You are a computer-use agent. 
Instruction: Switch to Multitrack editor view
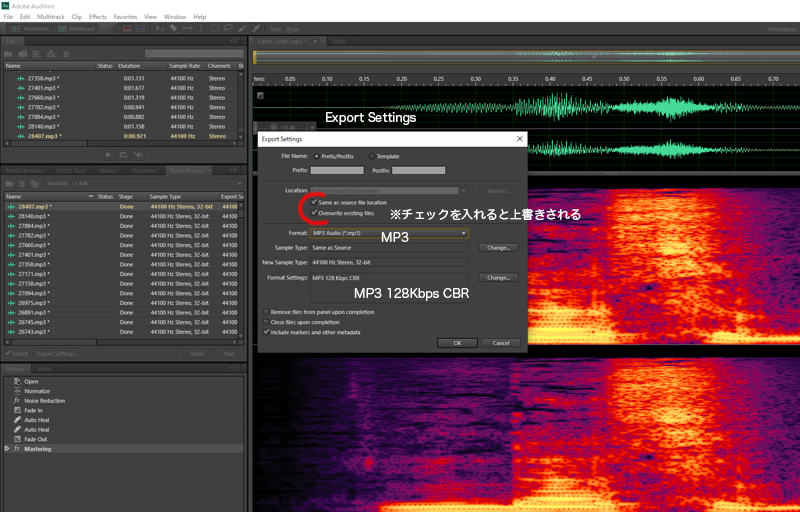pyautogui.click(x=76, y=29)
